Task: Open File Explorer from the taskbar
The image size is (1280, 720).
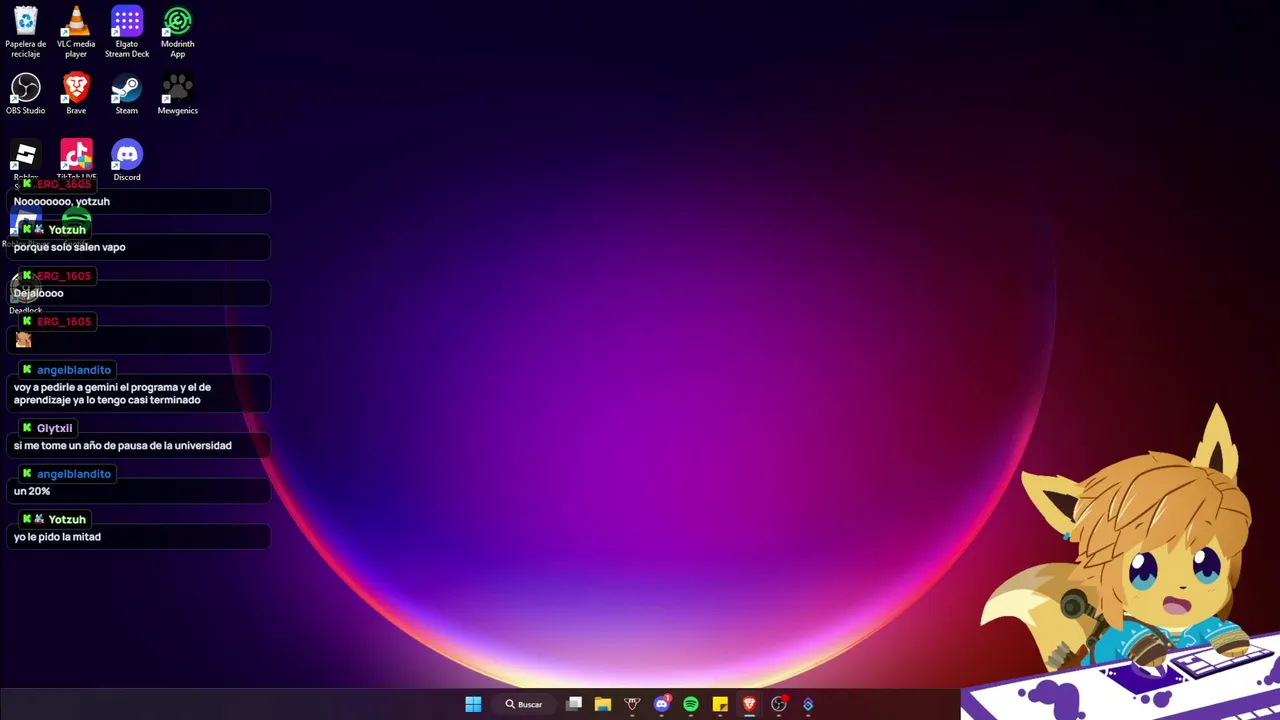Action: click(x=603, y=704)
